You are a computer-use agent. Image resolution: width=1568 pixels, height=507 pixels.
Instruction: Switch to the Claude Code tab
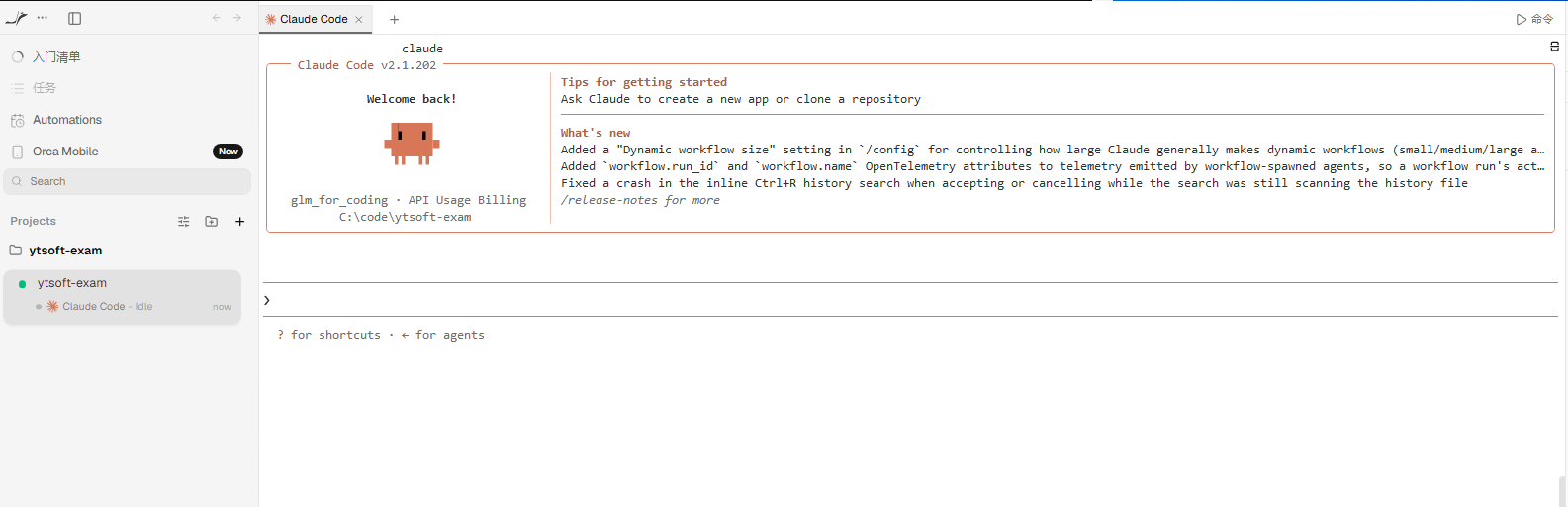tap(314, 19)
